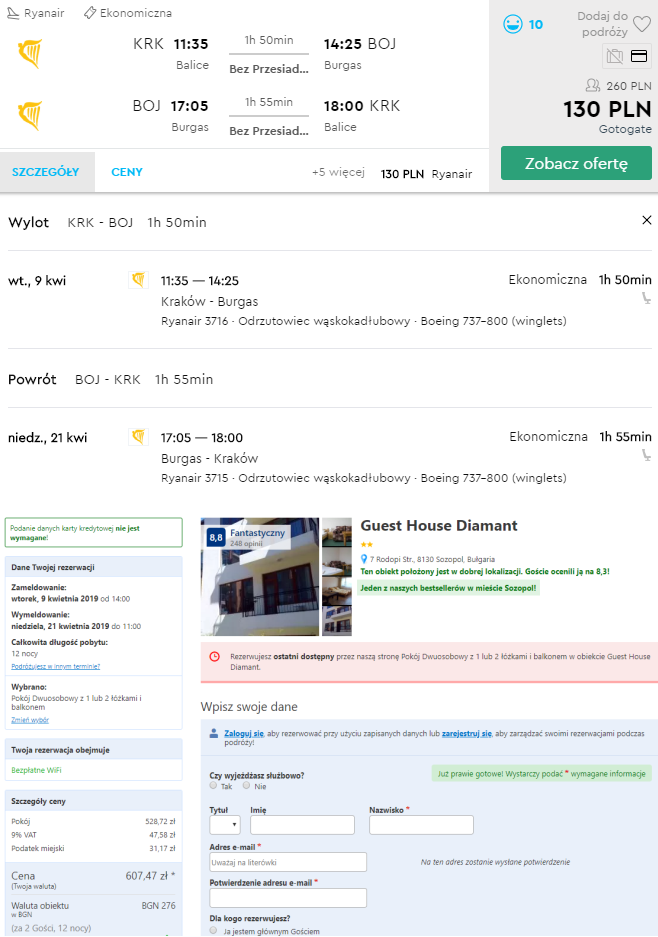Click the passengers icon beside 260 PLN
This screenshot has height=937, width=658.
[x=592, y=85]
